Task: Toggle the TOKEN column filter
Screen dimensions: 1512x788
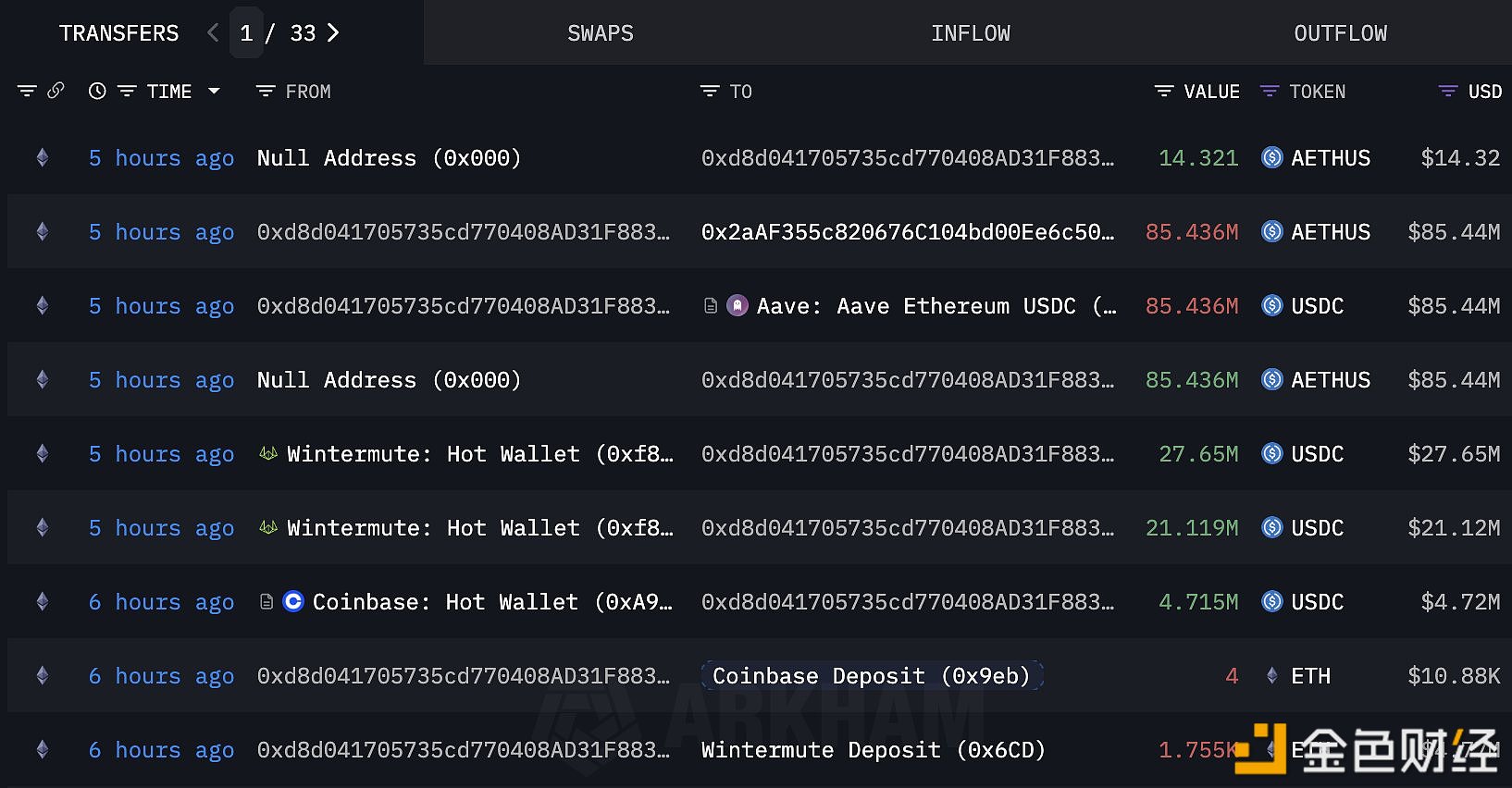Action: tap(1270, 92)
